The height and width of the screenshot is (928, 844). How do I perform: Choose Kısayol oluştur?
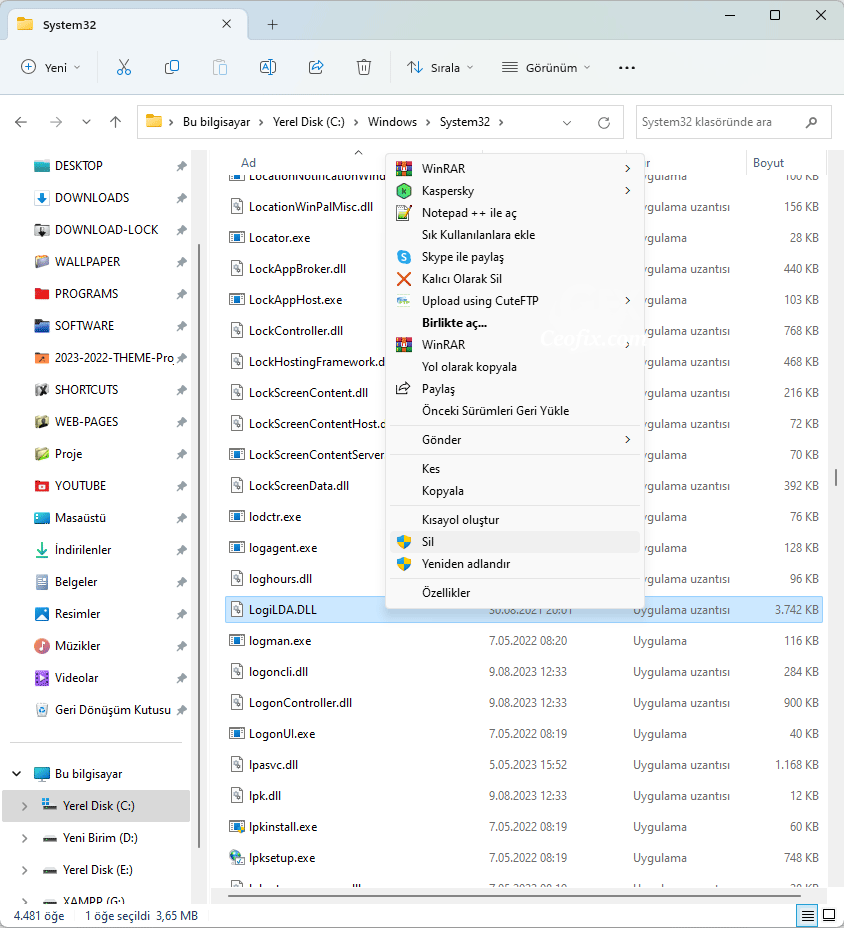click(515, 520)
